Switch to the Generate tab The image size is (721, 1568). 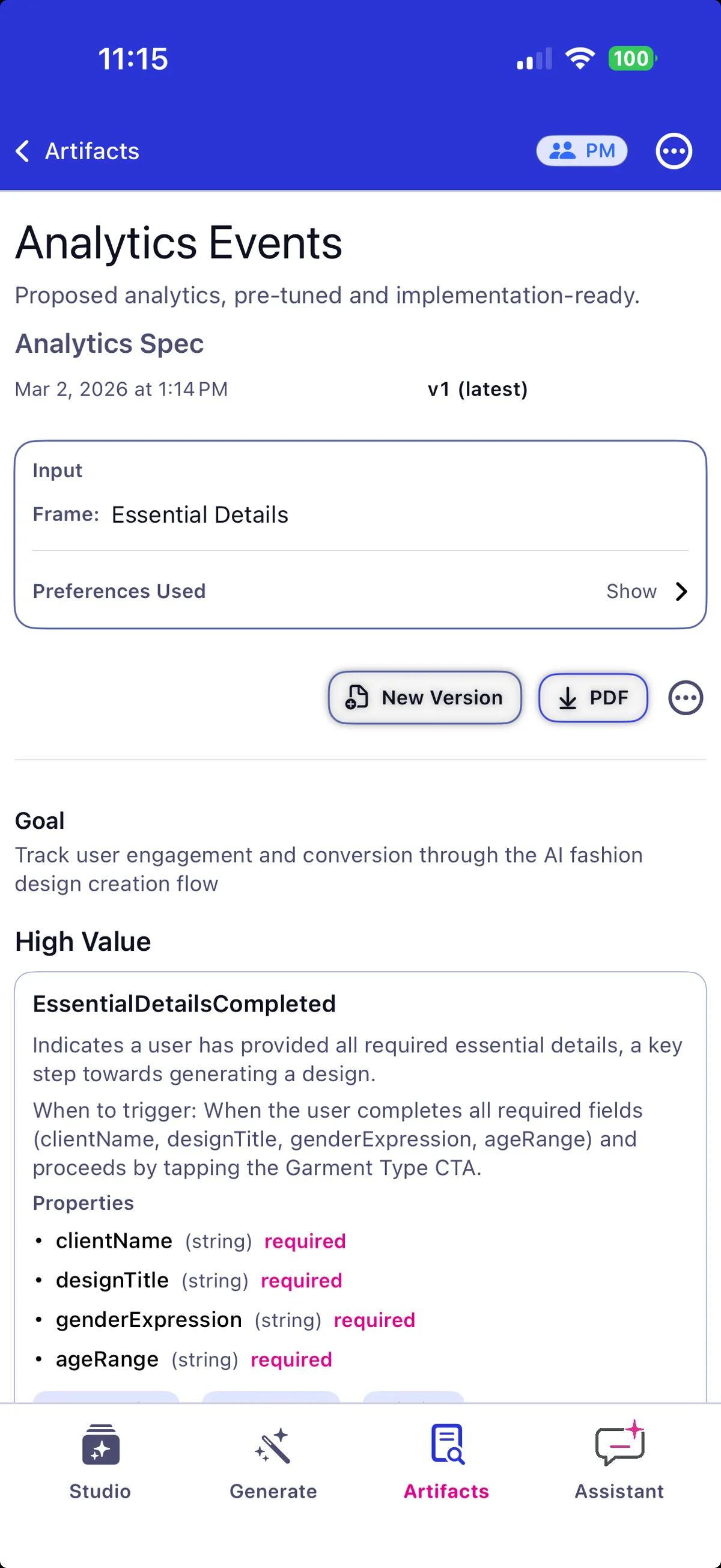click(x=273, y=1461)
